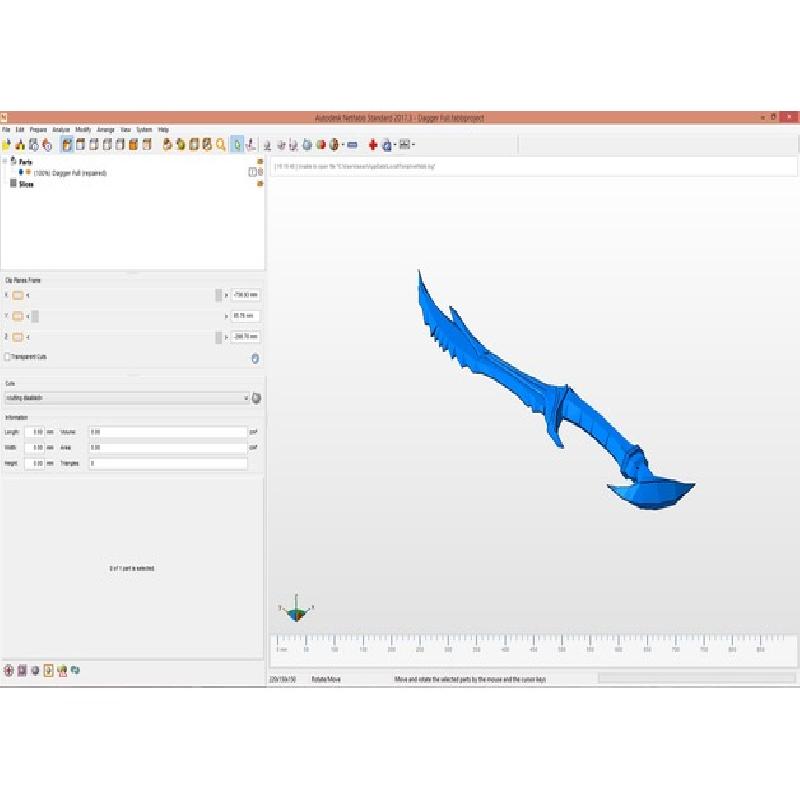Click the yellow-framed icon in bottom-left bar
The height and width of the screenshot is (800, 800).
coord(48,670)
